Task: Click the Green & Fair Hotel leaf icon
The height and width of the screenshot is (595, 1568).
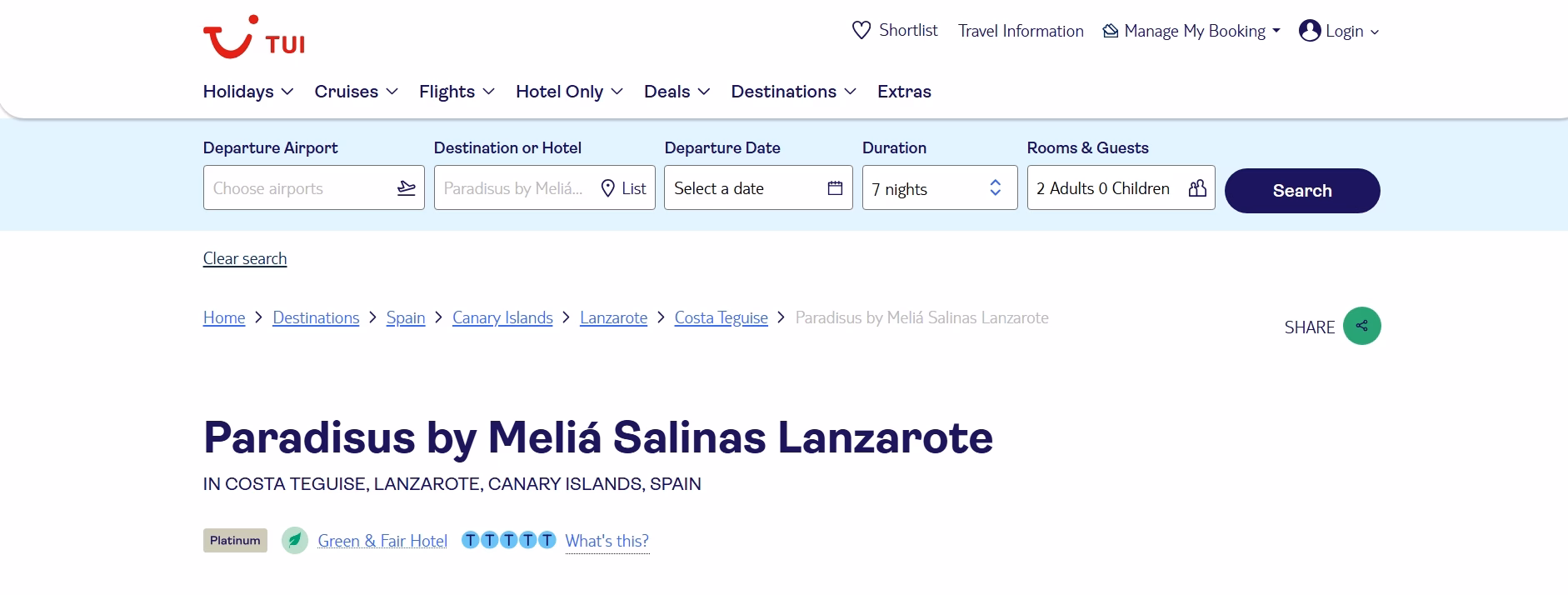Action: [295, 541]
